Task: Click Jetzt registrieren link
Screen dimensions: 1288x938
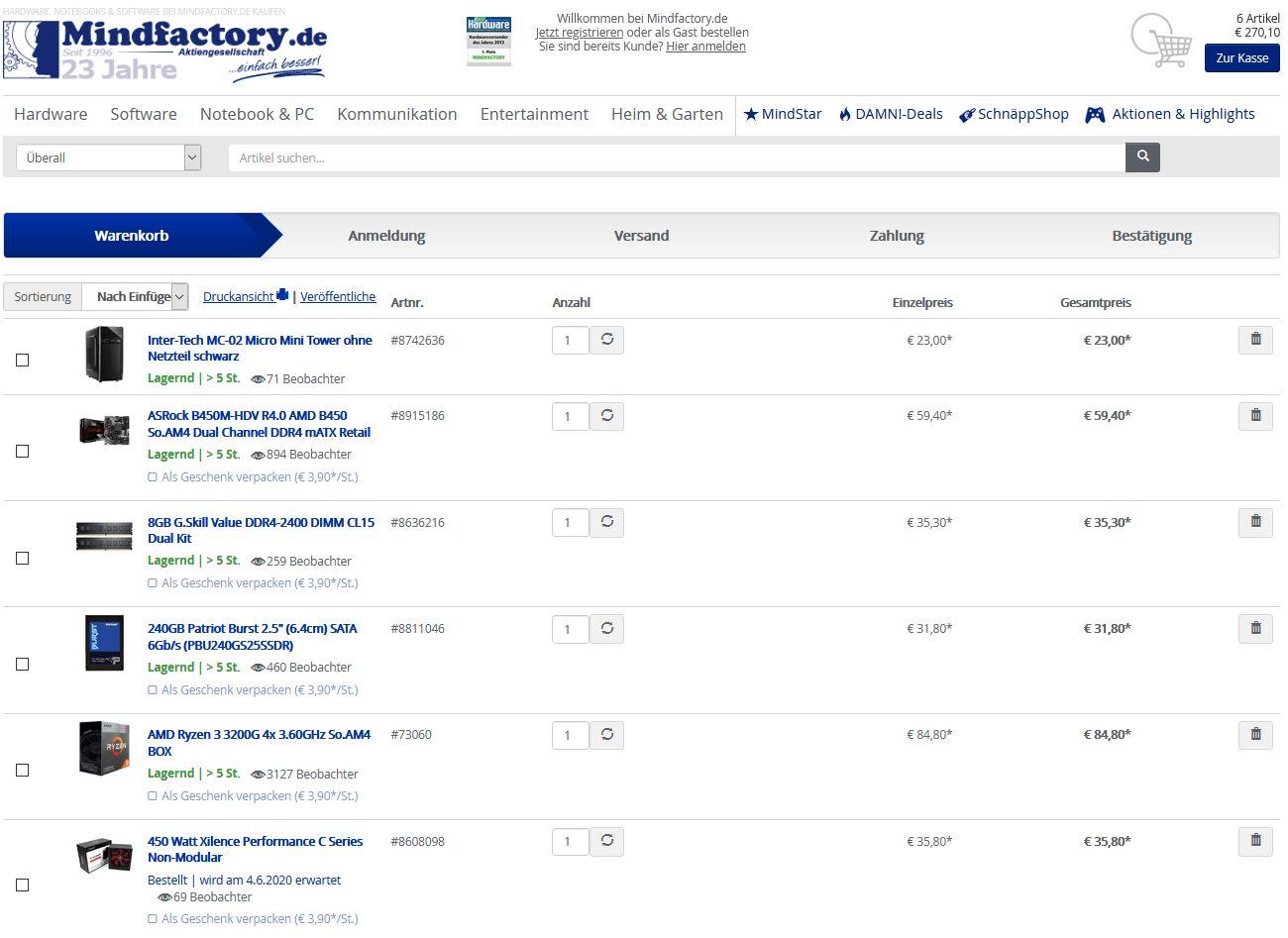Action: (x=580, y=32)
